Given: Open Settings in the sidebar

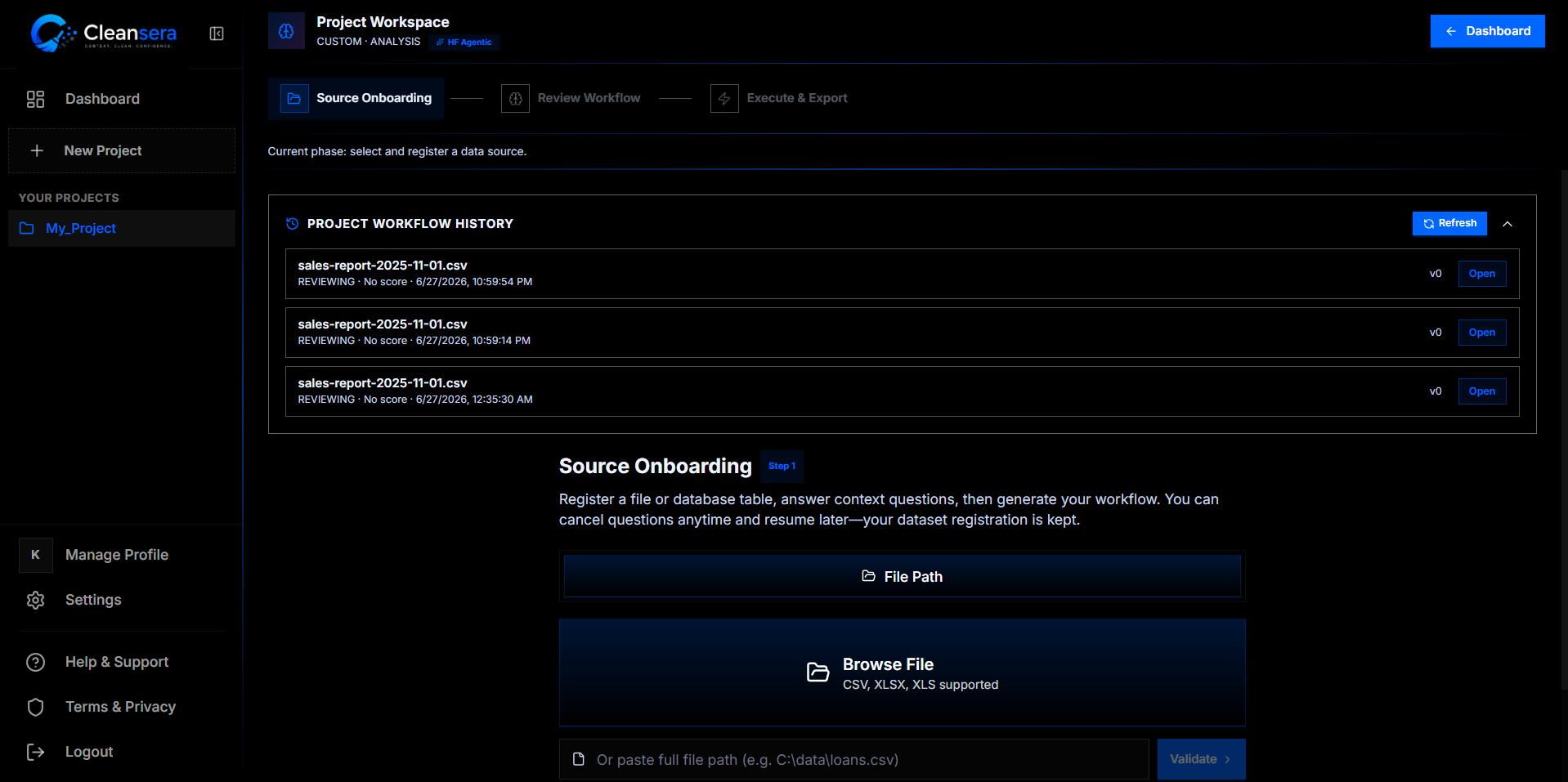Looking at the screenshot, I should pyautogui.click(x=121, y=600).
